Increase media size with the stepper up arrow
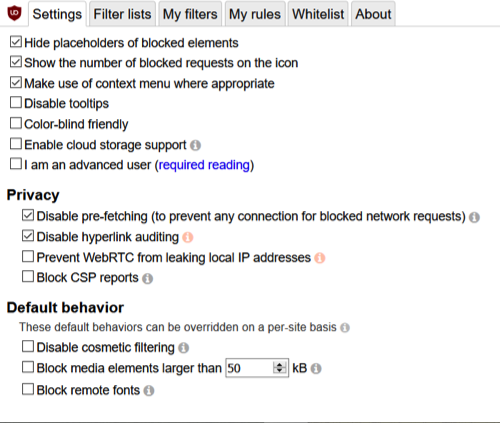Image resolution: width=500 pixels, height=423 pixels. [279, 365]
